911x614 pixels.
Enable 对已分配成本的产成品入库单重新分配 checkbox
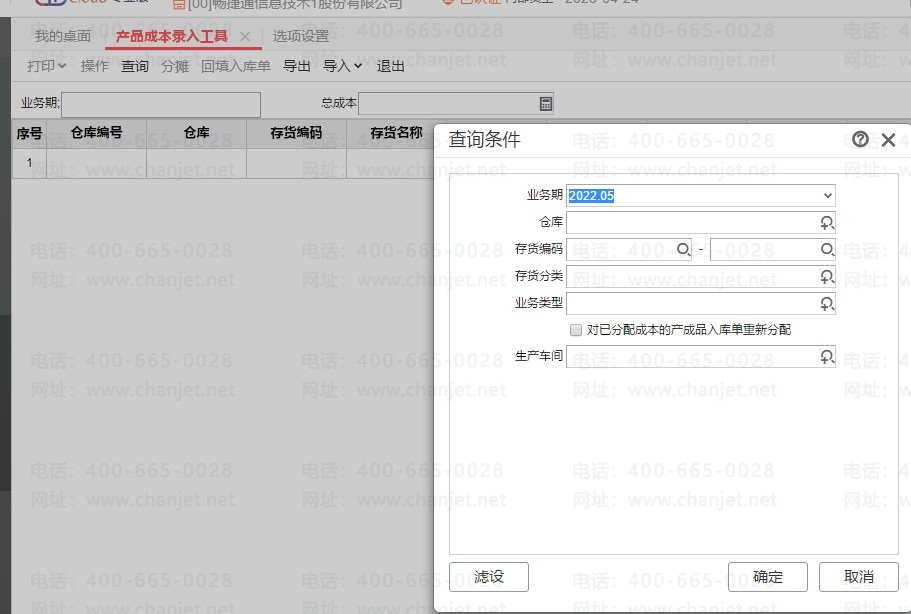[576, 330]
